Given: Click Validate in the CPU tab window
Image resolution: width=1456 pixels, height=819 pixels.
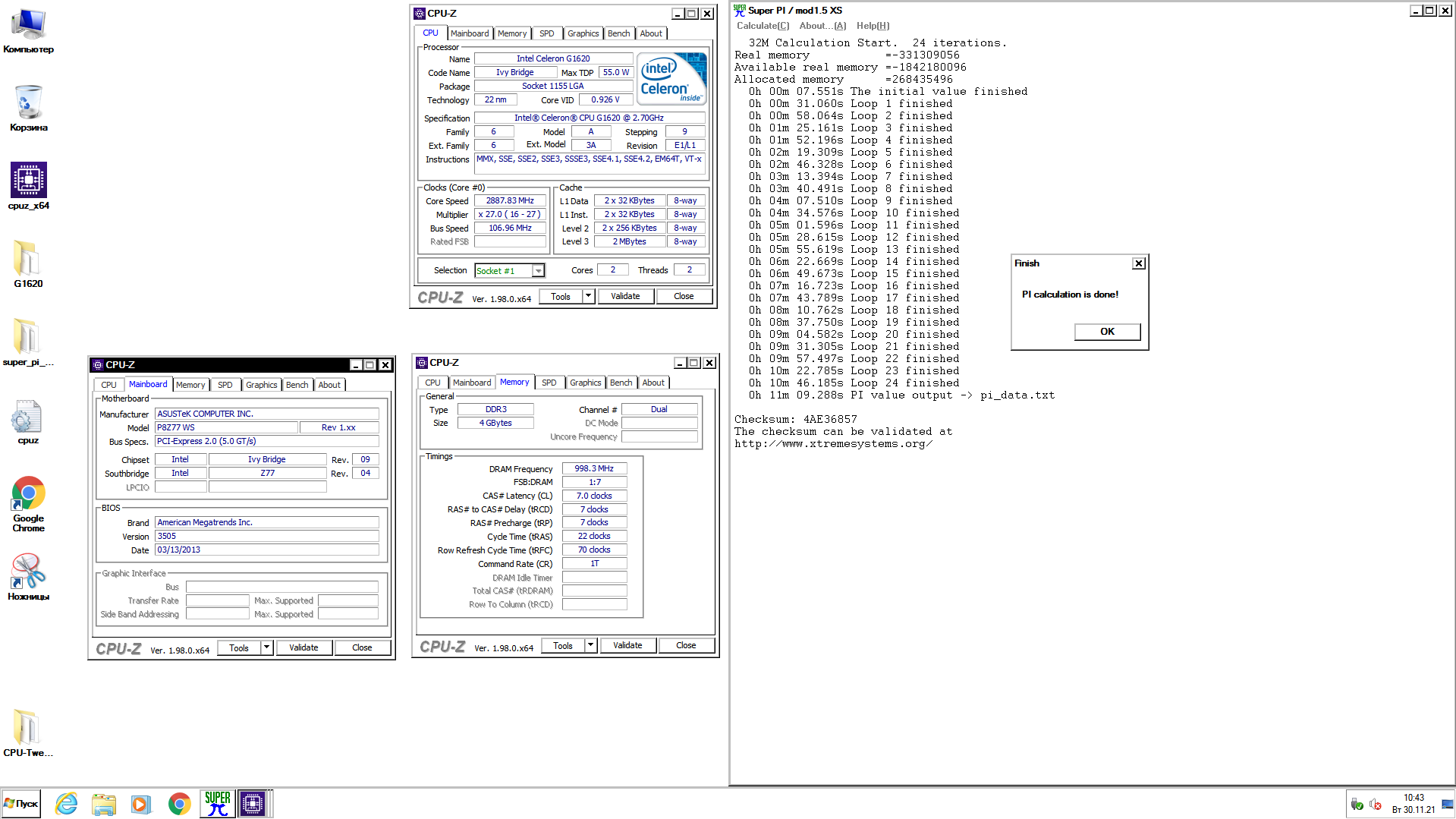Looking at the screenshot, I should point(625,297).
